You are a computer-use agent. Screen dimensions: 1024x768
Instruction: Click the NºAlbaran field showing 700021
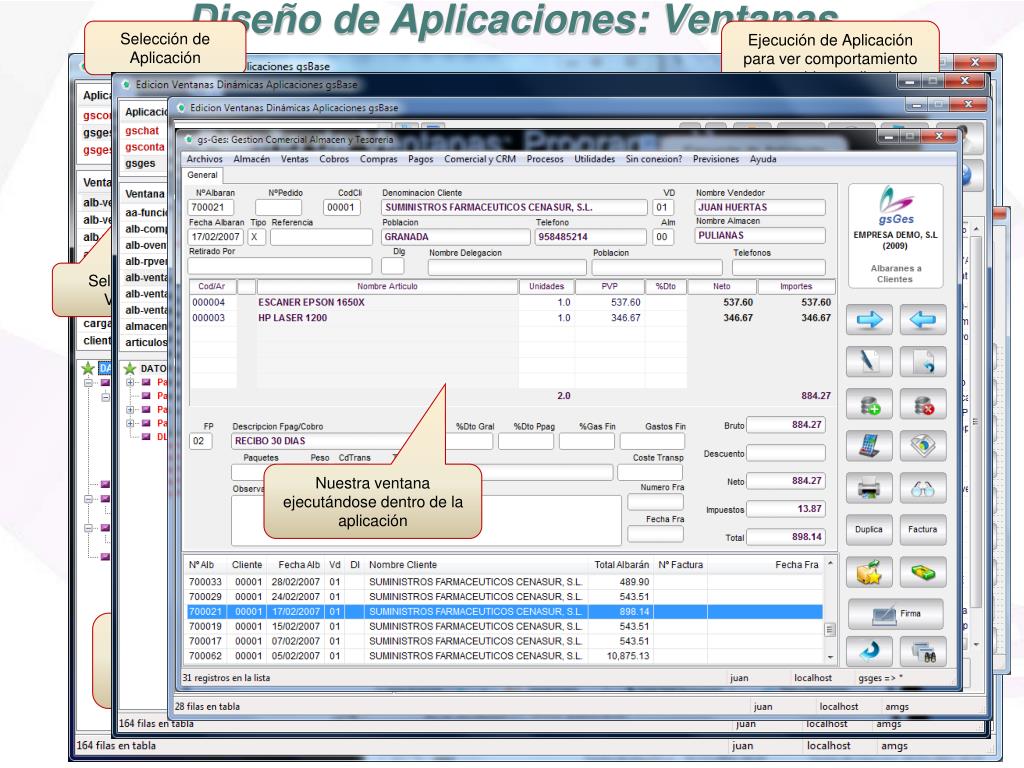211,207
